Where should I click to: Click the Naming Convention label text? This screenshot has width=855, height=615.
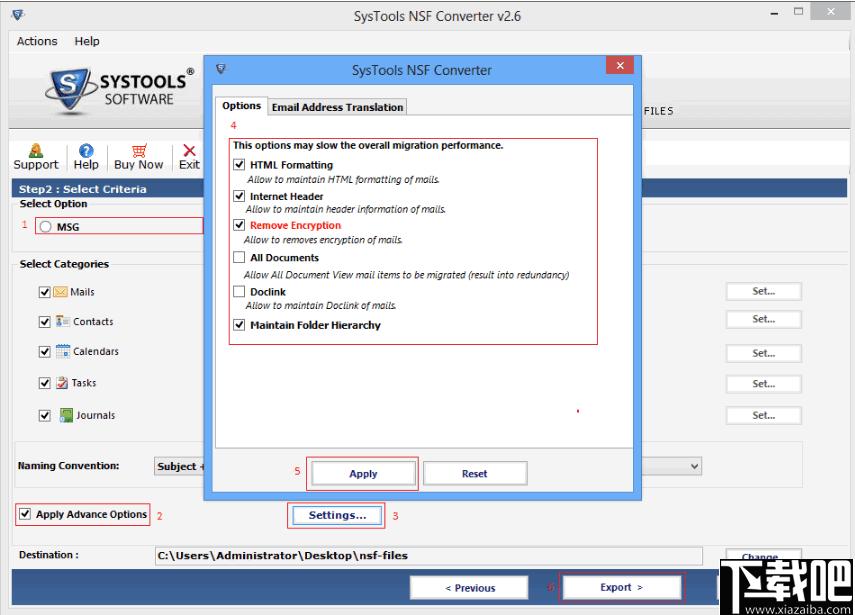[x=68, y=466]
